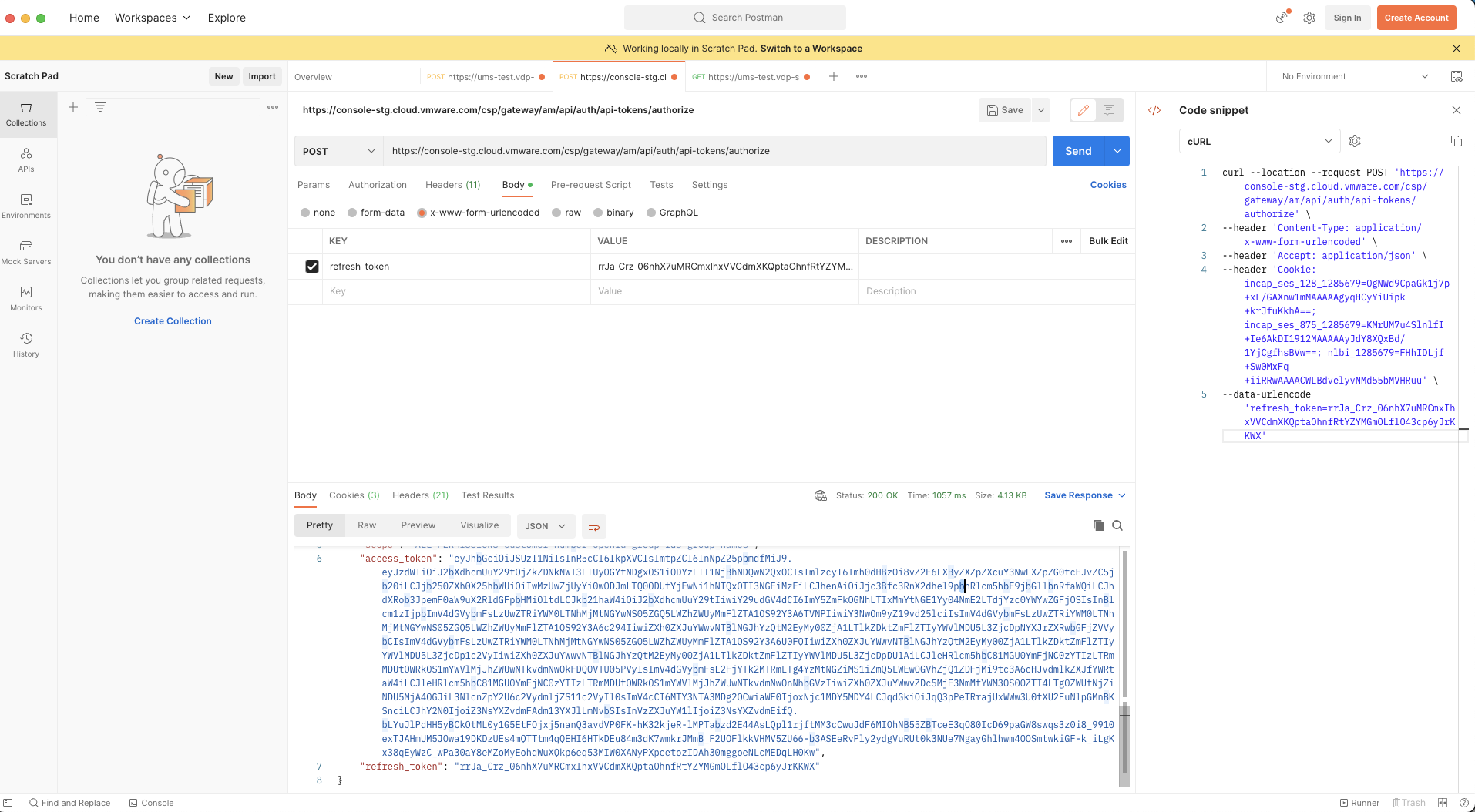Open the Mock Servers sidebar panel

coord(26,253)
